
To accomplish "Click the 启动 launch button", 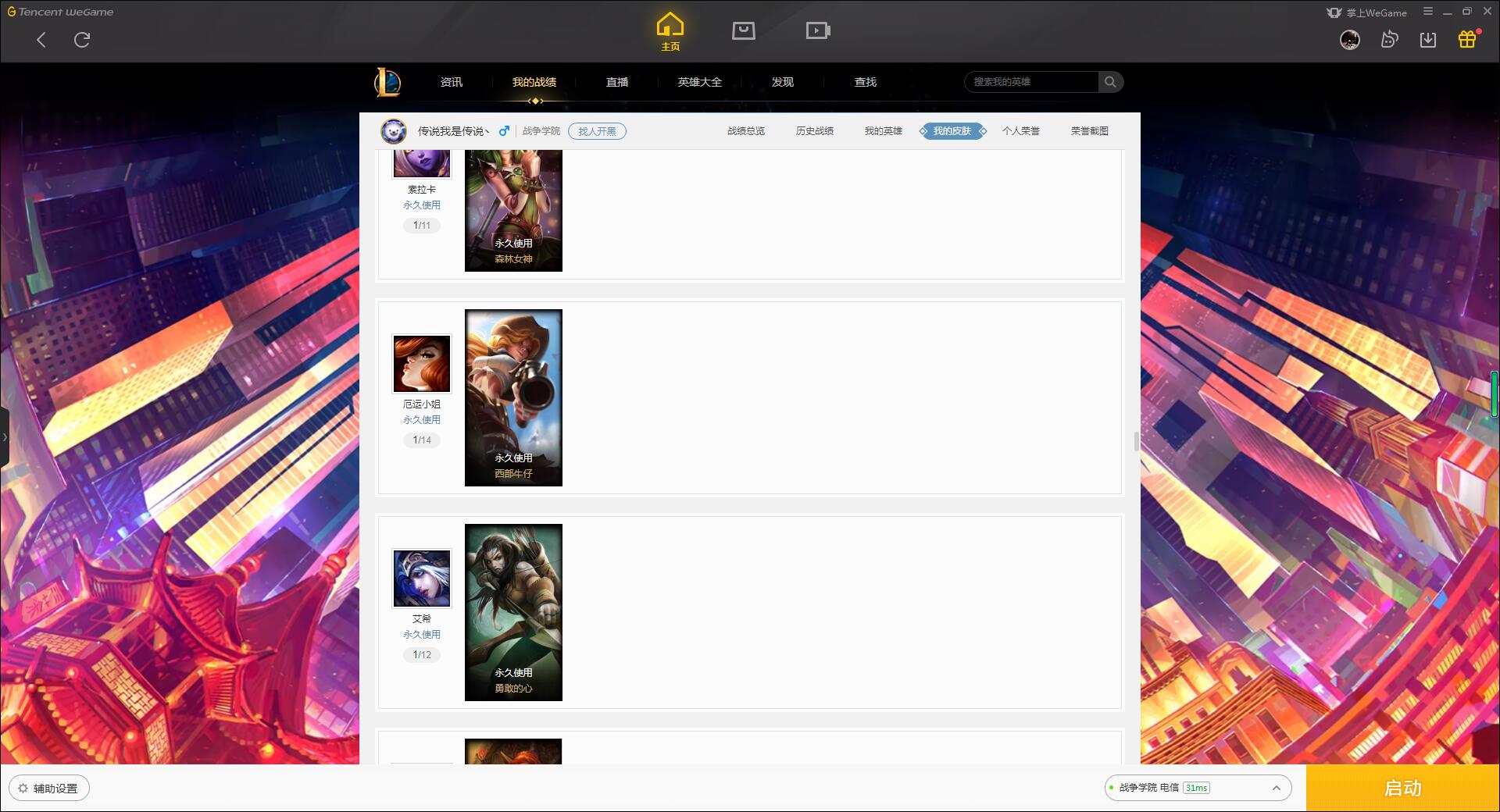I will [1403, 789].
